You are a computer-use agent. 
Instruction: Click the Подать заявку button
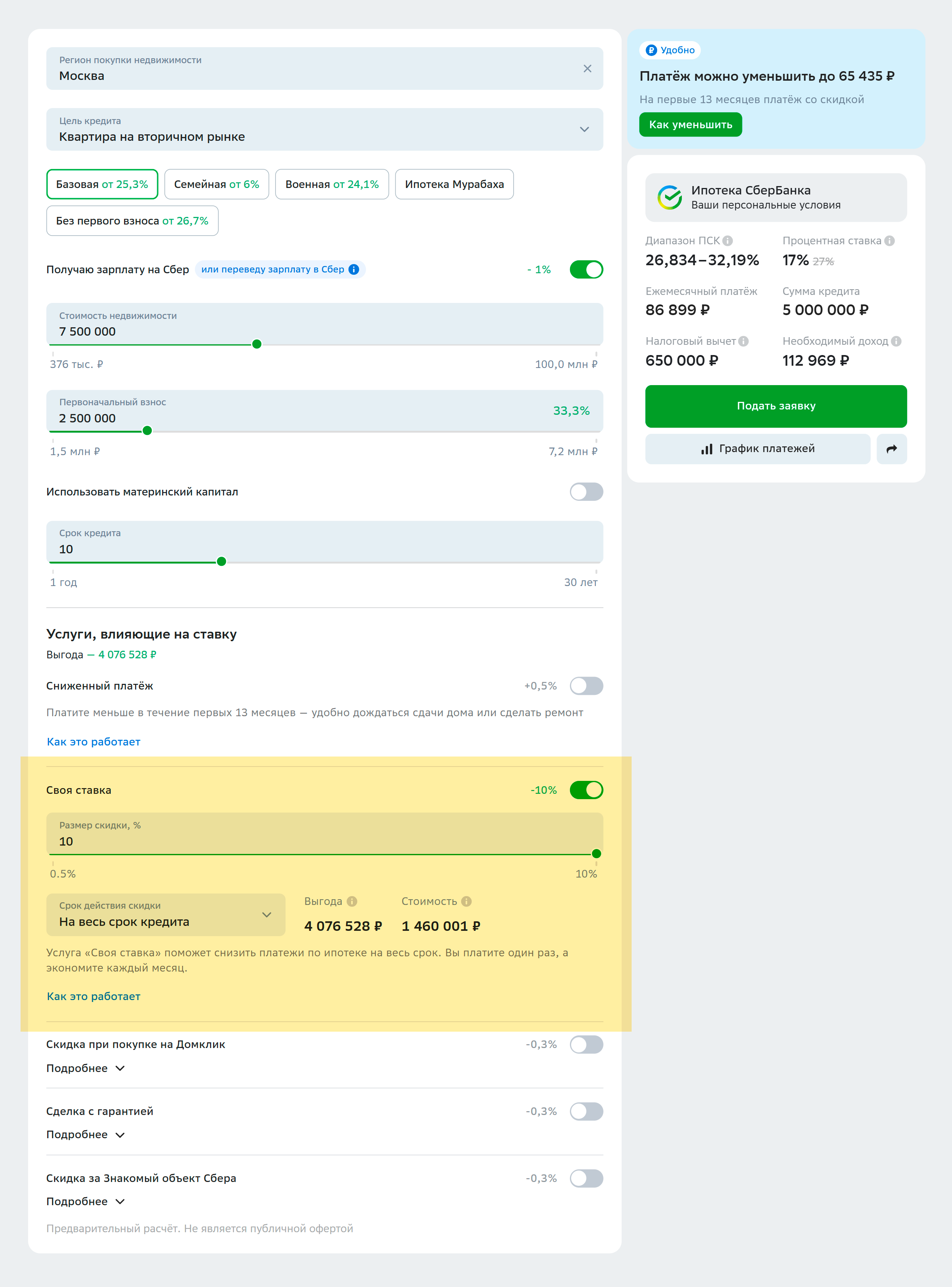[776, 406]
